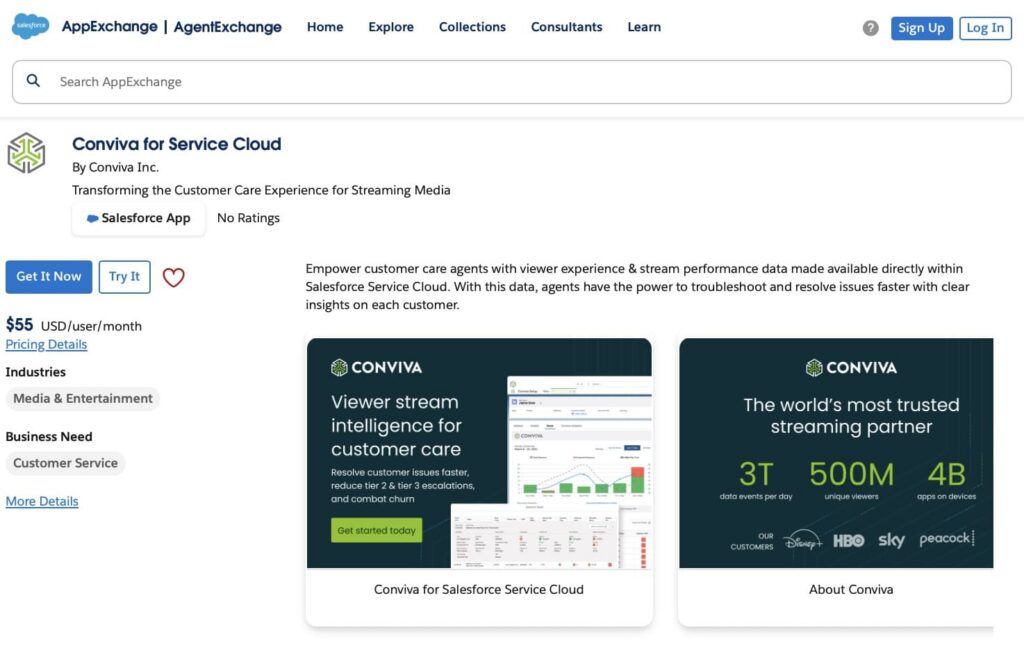Viewport: 1024px width, 657px height.
Task: Click the Salesforce App badge
Action: click(x=138, y=218)
